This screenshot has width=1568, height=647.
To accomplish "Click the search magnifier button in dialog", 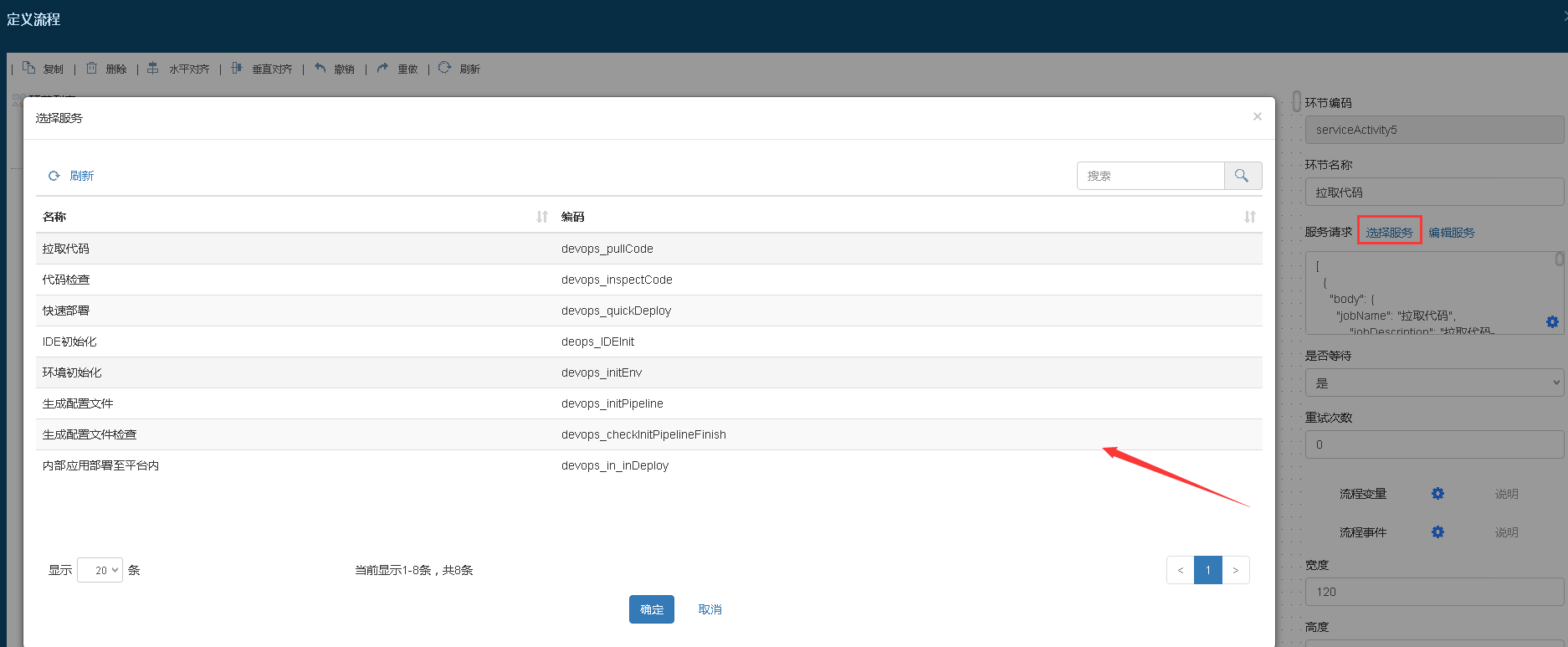I will pos(1243,176).
